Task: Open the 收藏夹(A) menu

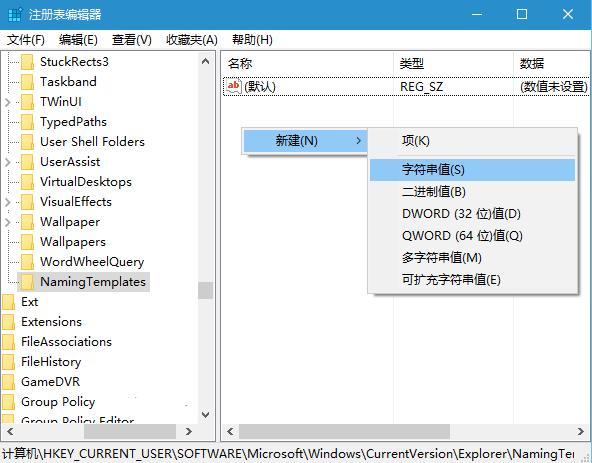Action: [192, 40]
